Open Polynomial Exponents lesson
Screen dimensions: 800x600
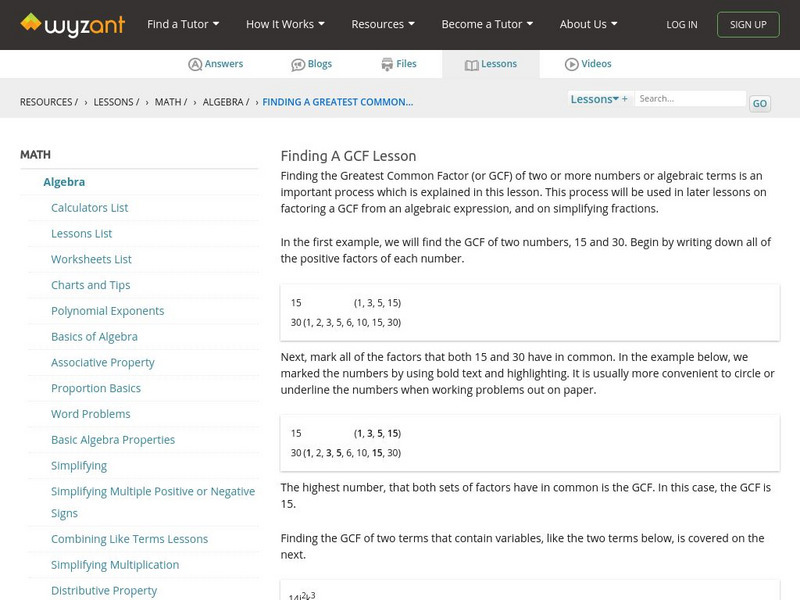click(x=108, y=311)
